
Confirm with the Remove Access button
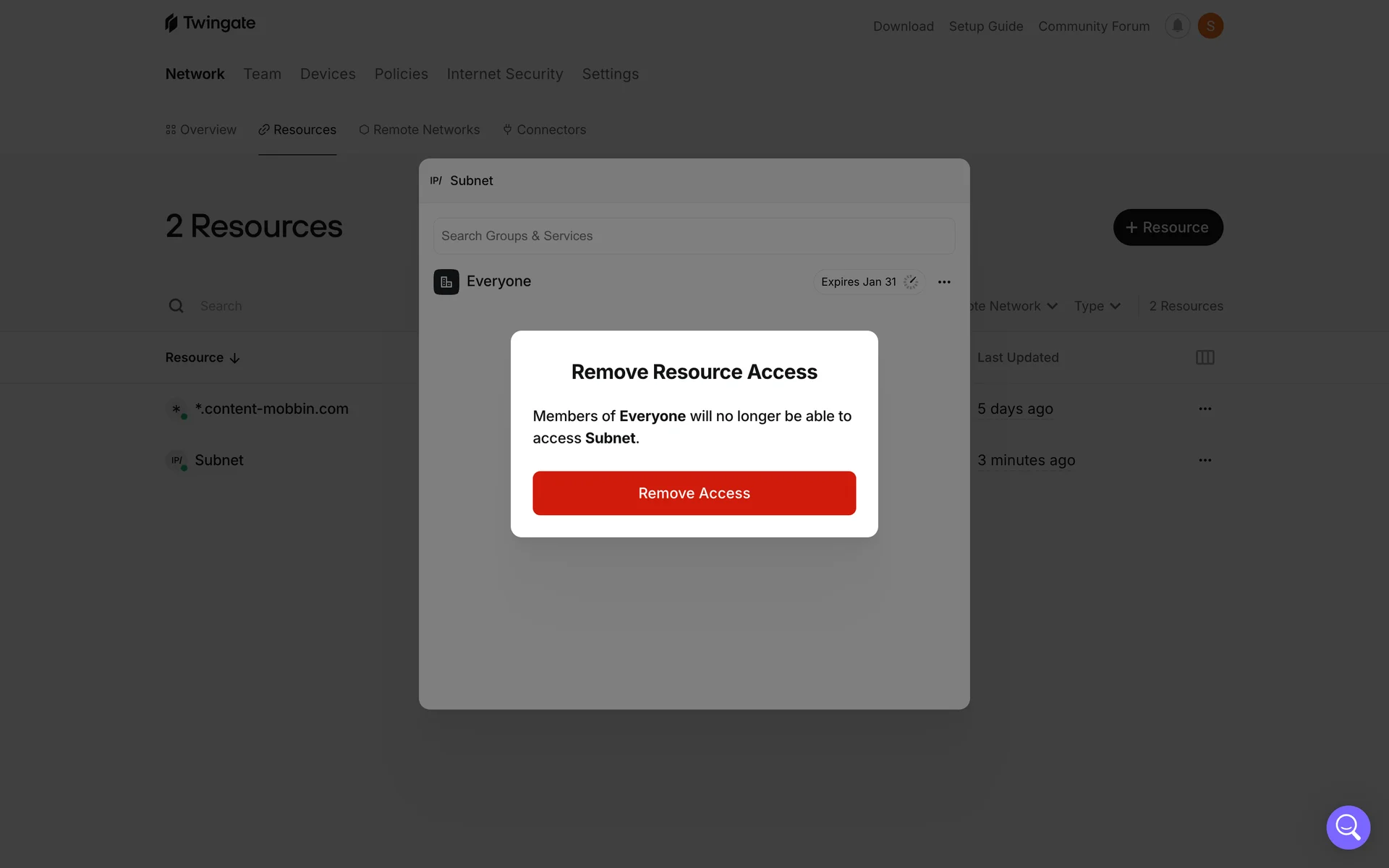tap(694, 493)
